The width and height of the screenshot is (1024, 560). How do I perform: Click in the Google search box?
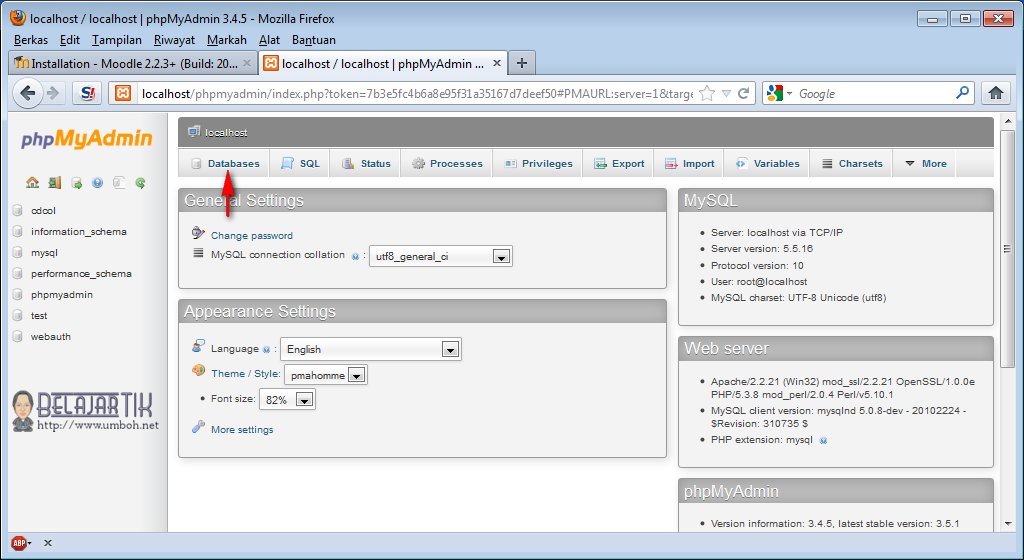pos(874,93)
